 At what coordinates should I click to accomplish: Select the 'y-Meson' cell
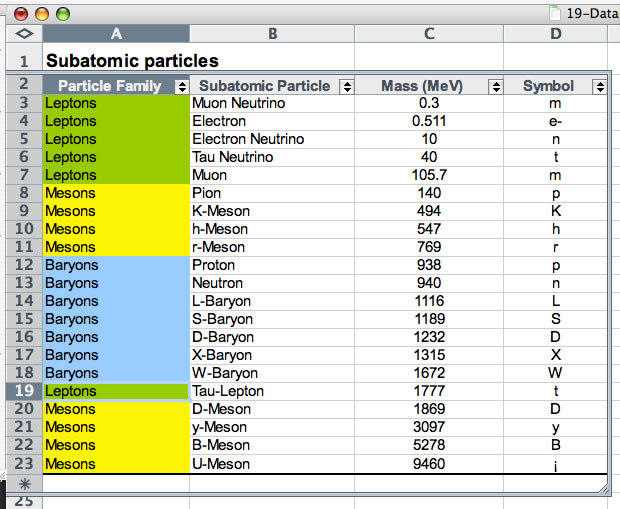coord(272,427)
